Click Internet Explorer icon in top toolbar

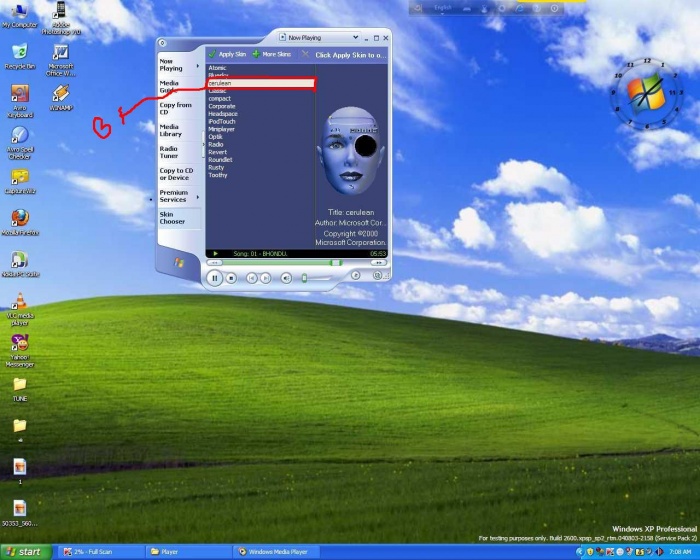click(519, 8)
